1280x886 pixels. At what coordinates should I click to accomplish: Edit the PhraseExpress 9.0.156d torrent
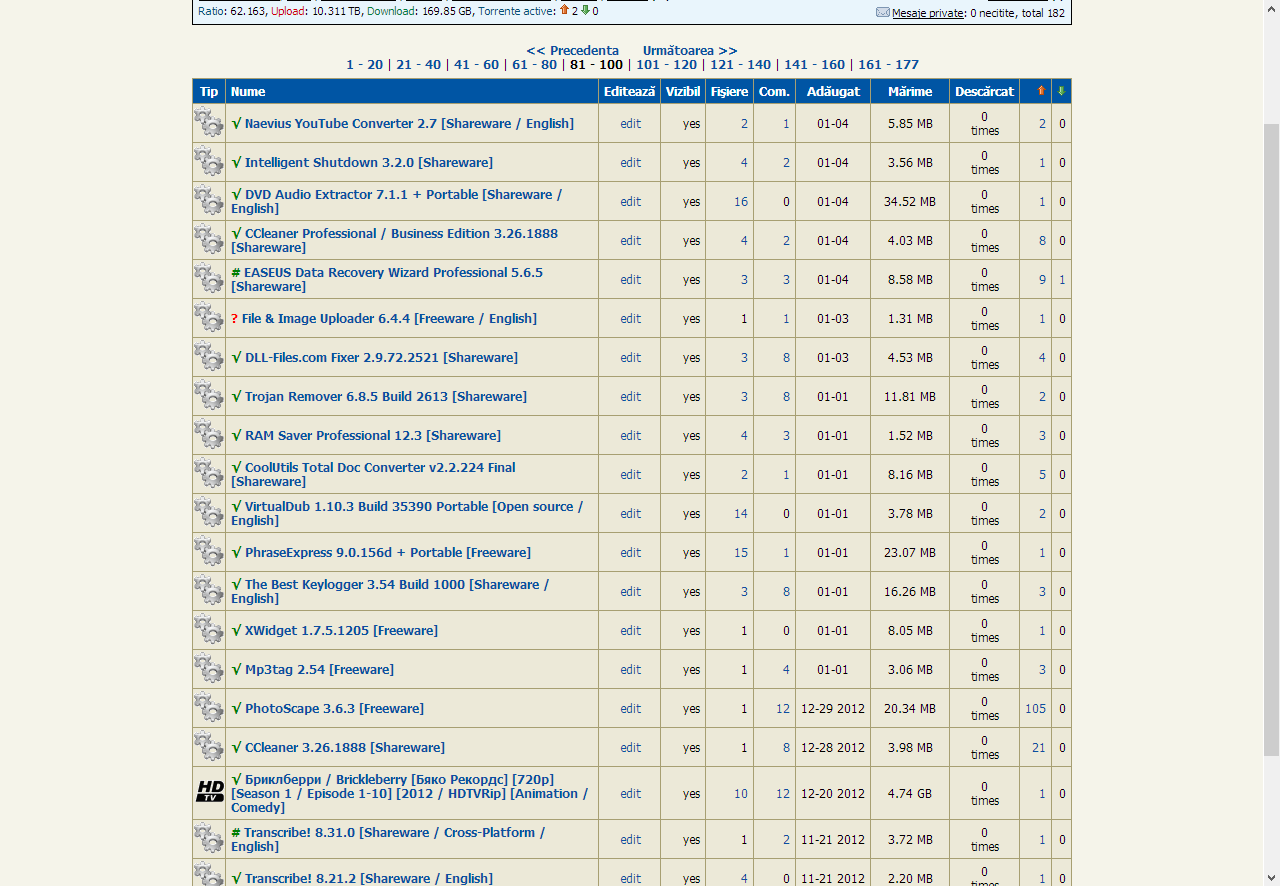point(630,552)
